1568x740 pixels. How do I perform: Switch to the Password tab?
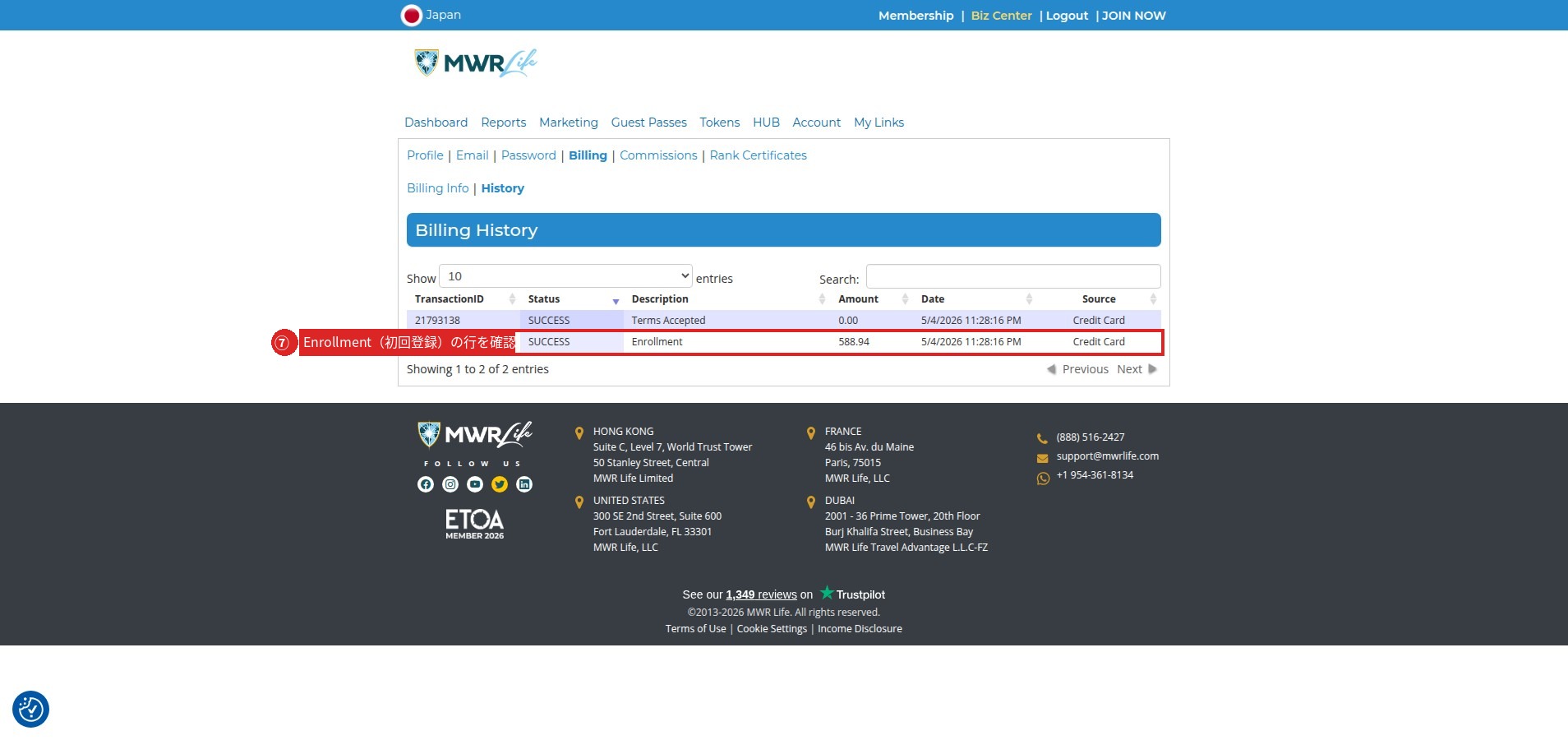pyautogui.click(x=528, y=155)
